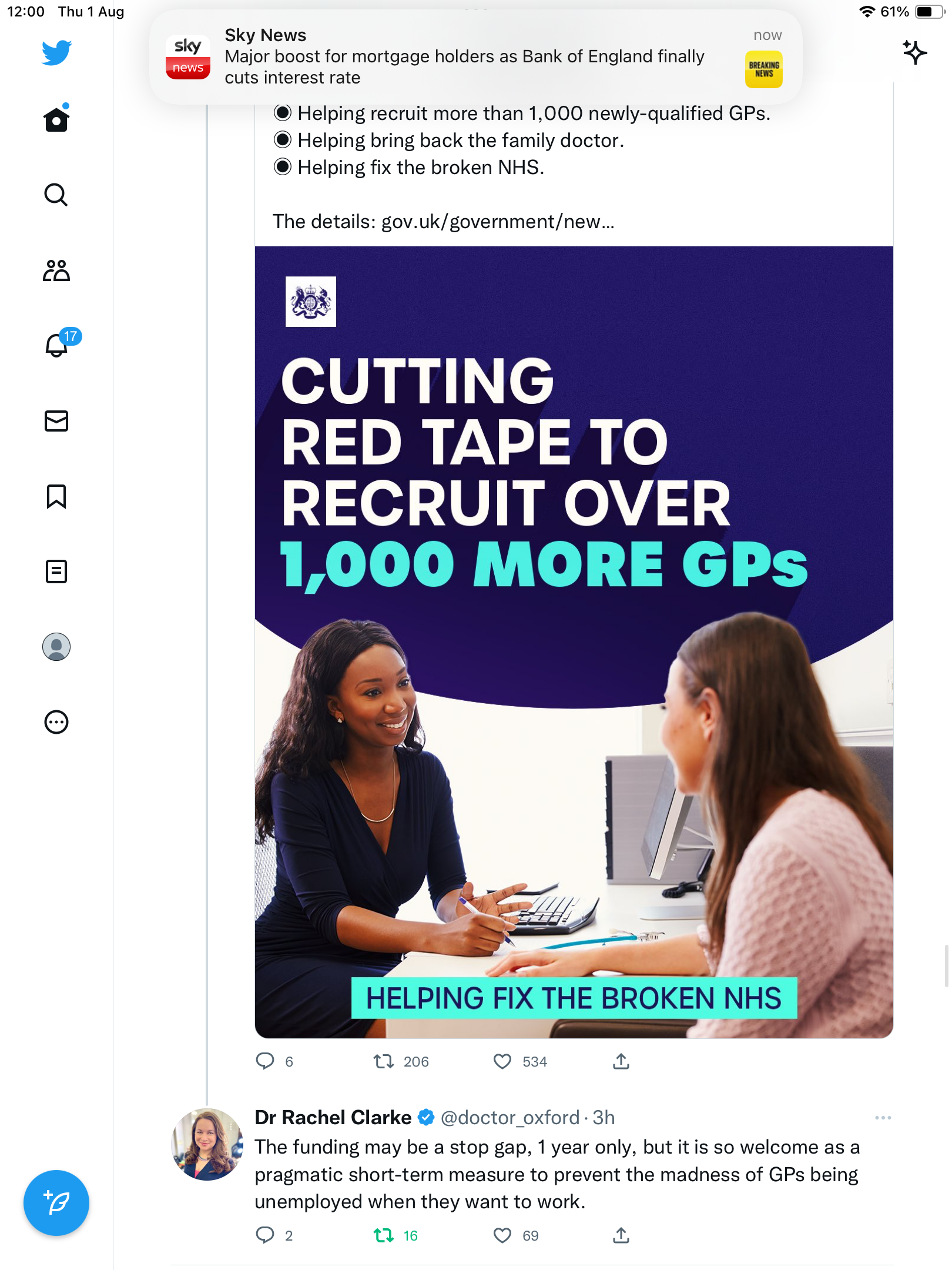Viewport: 952px width, 1270px height.
Task: View the Cutting Red Tape GP image
Action: tap(574, 642)
